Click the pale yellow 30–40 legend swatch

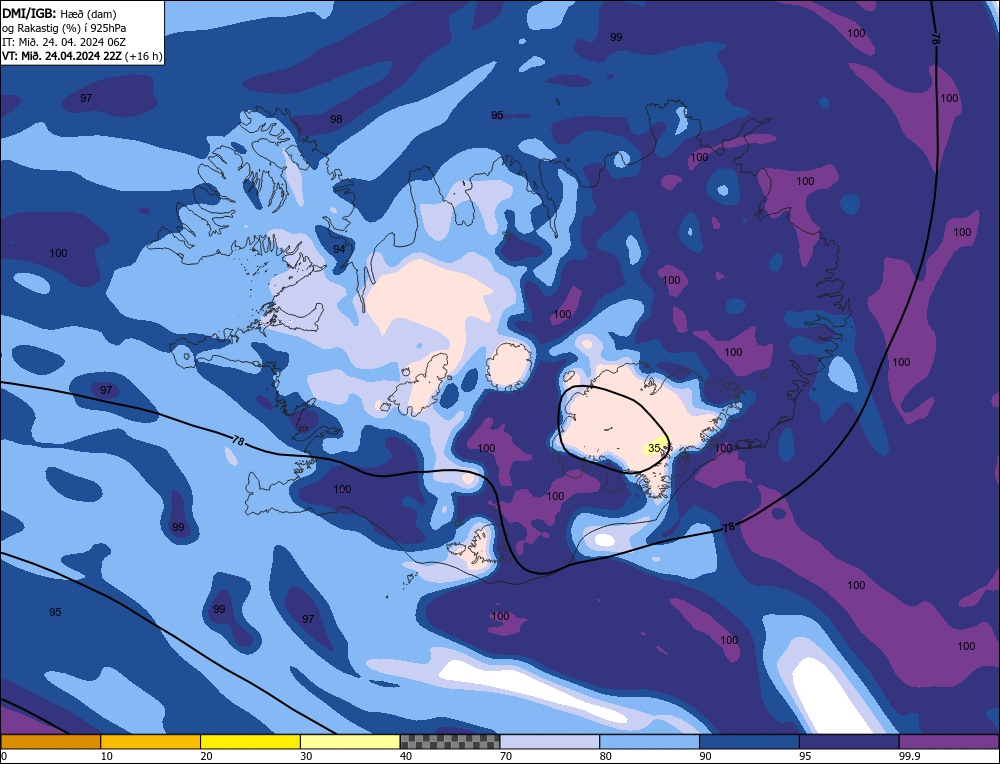[x=350, y=741]
